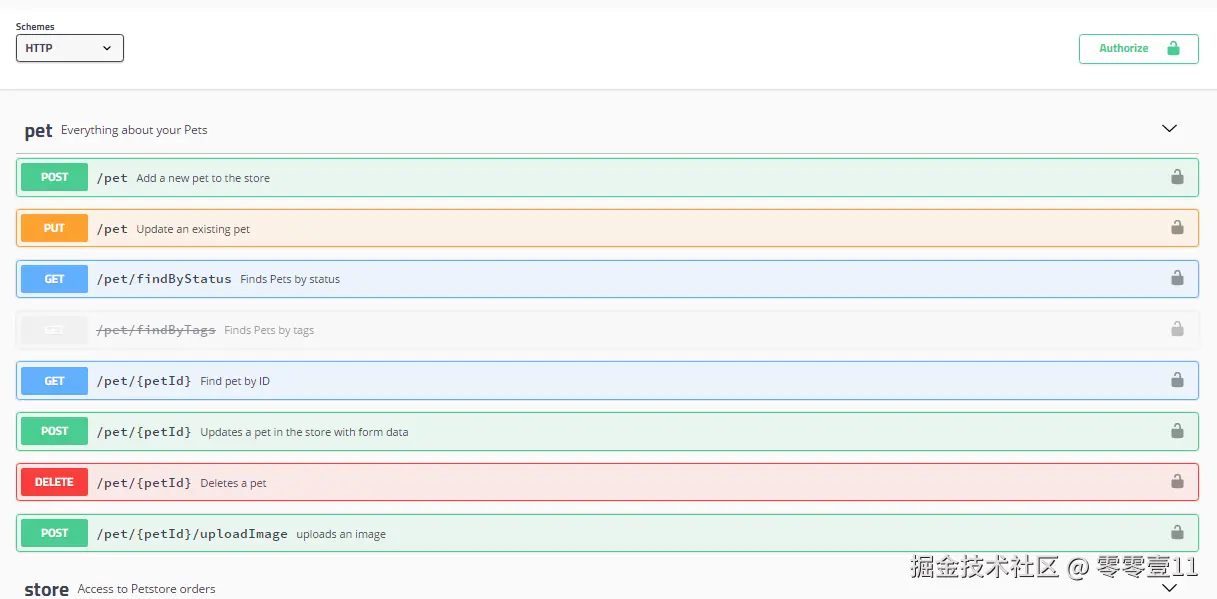The image size is (1217, 599).
Task: Click the red DELETE method badge
Action: pyautogui.click(x=55, y=482)
